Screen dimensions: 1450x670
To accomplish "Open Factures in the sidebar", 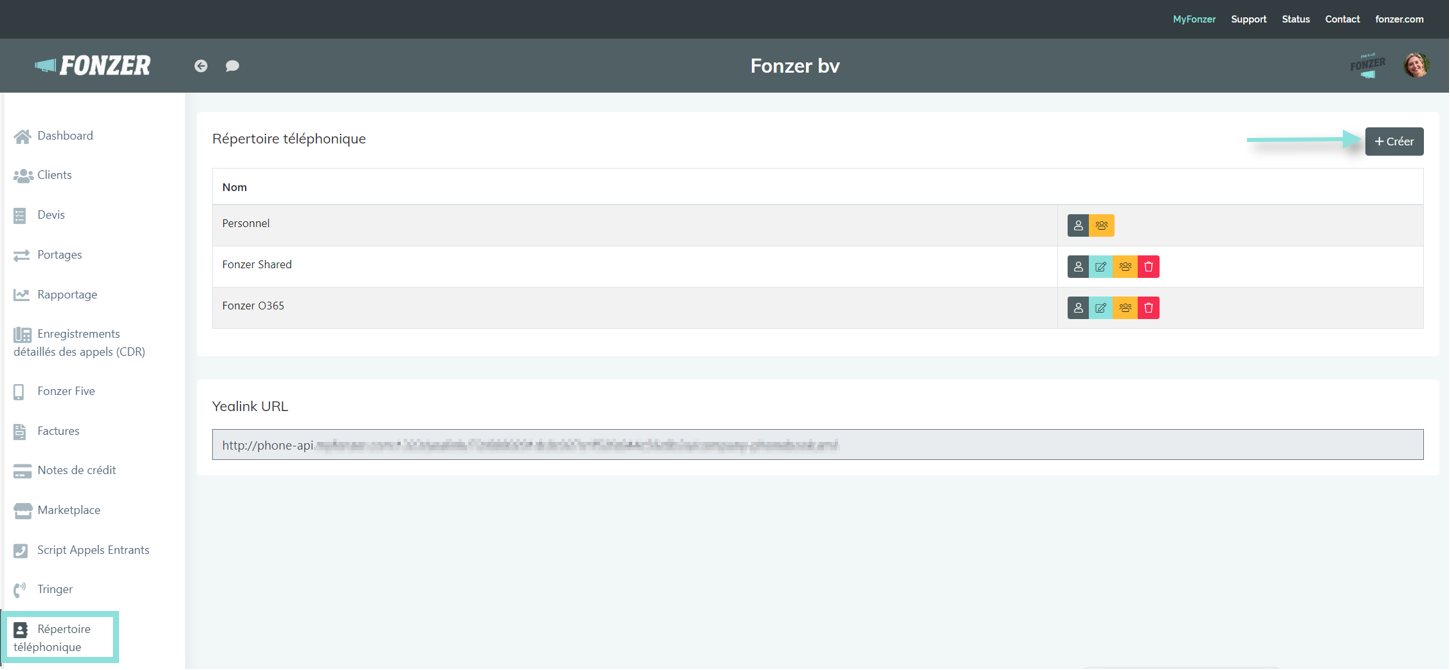I will point(47,431).
